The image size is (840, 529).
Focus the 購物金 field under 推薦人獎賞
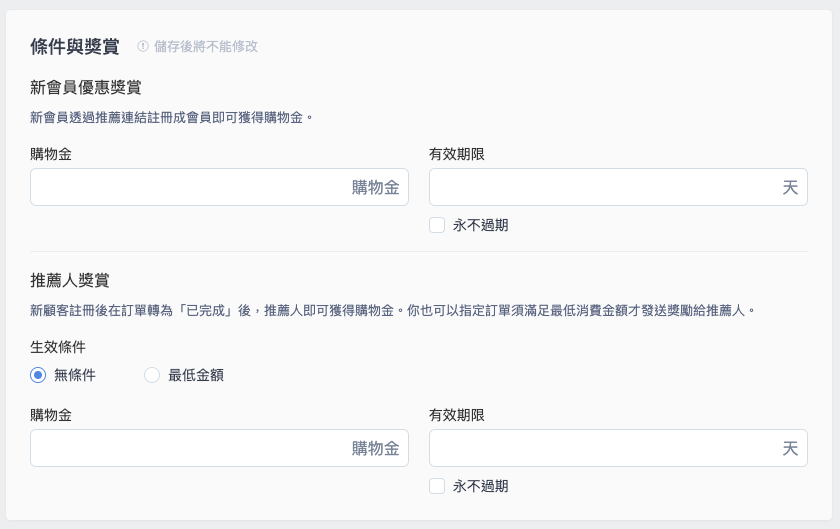click(x=219, y=448)
